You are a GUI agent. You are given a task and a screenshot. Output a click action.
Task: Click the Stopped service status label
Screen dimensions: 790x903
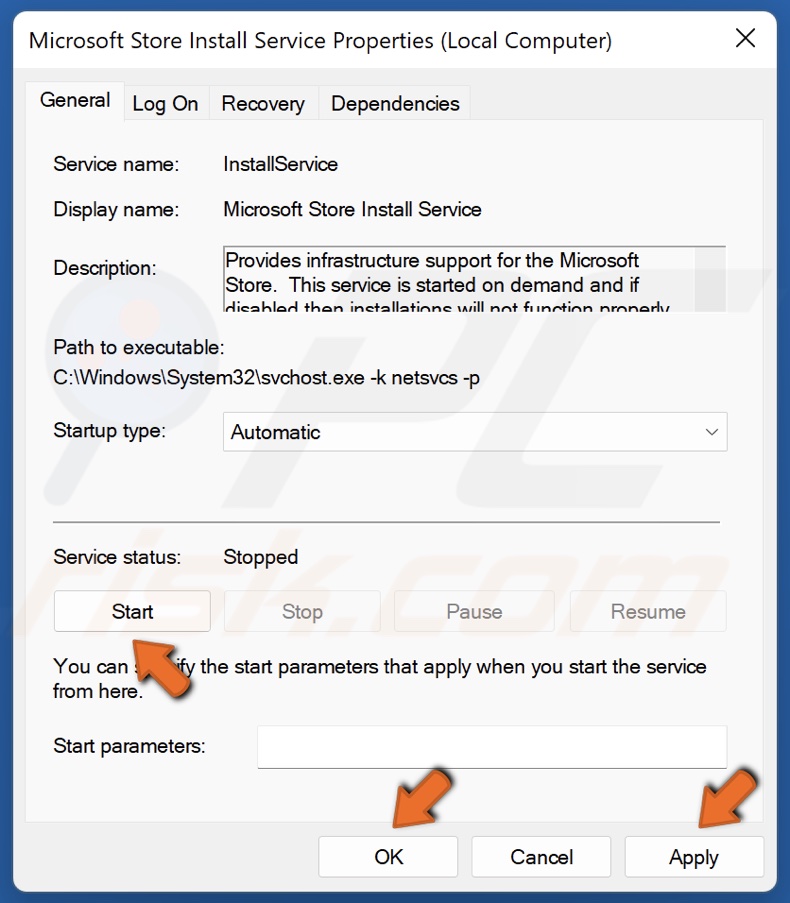[260, 557]
